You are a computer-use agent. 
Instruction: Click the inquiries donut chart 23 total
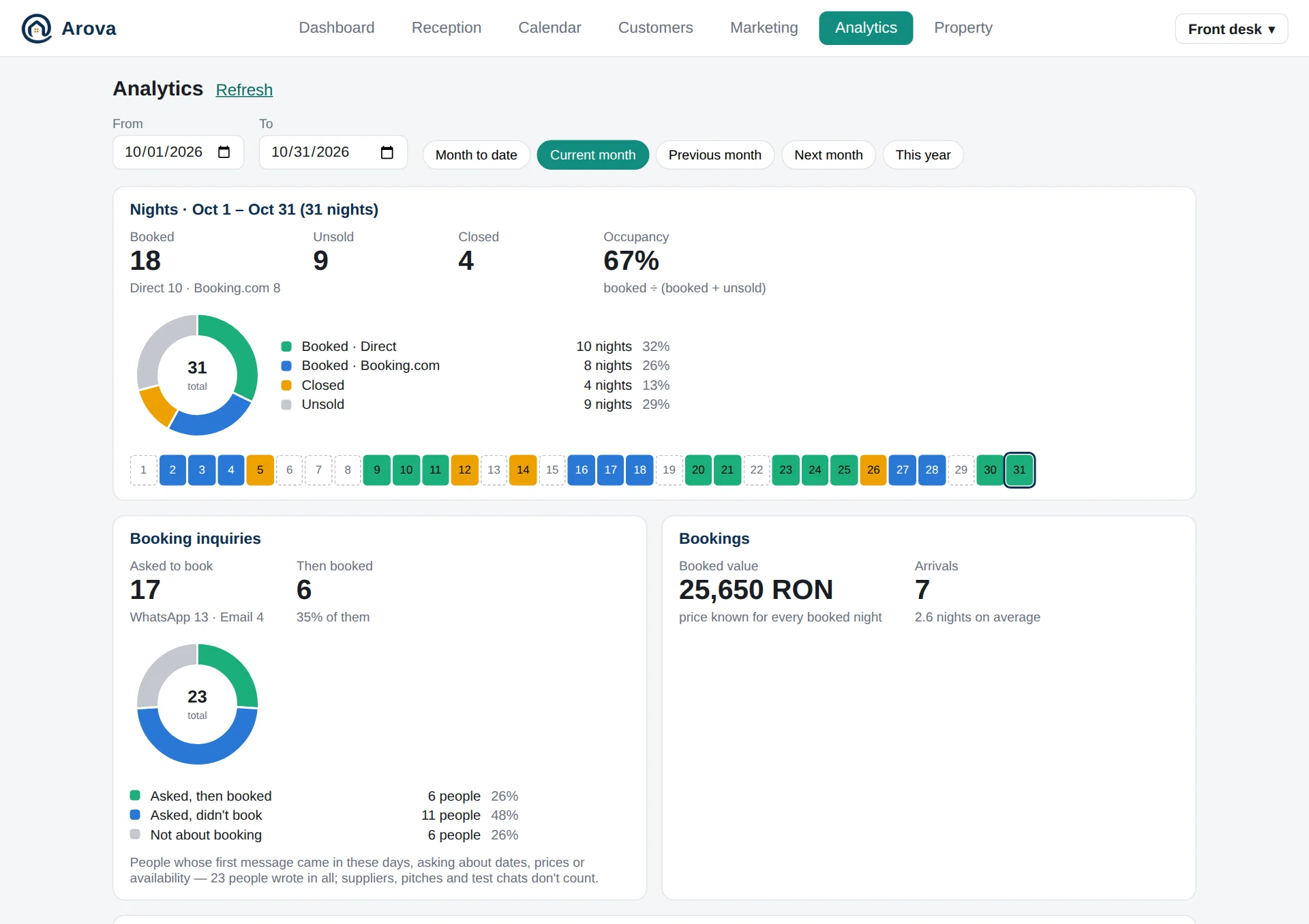pos(197,704)
